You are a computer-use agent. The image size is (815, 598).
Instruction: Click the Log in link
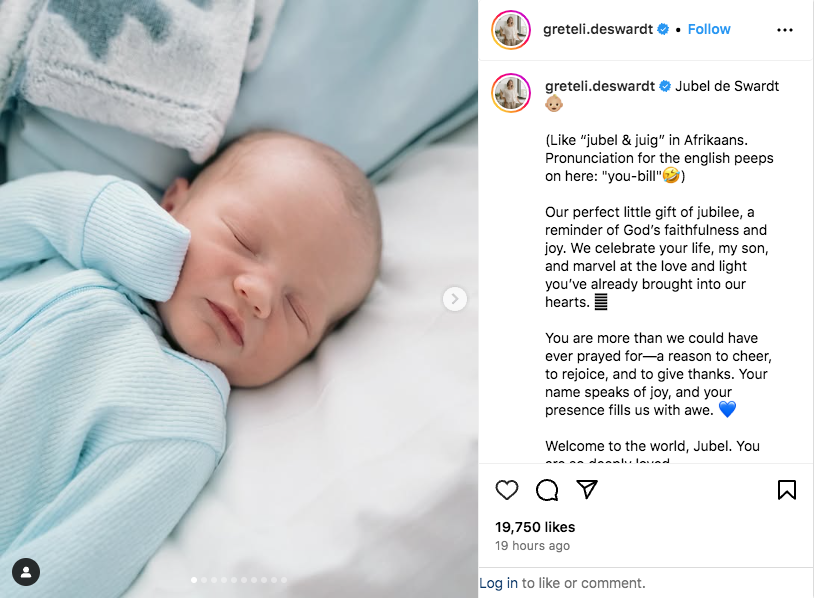pos(498,583)
